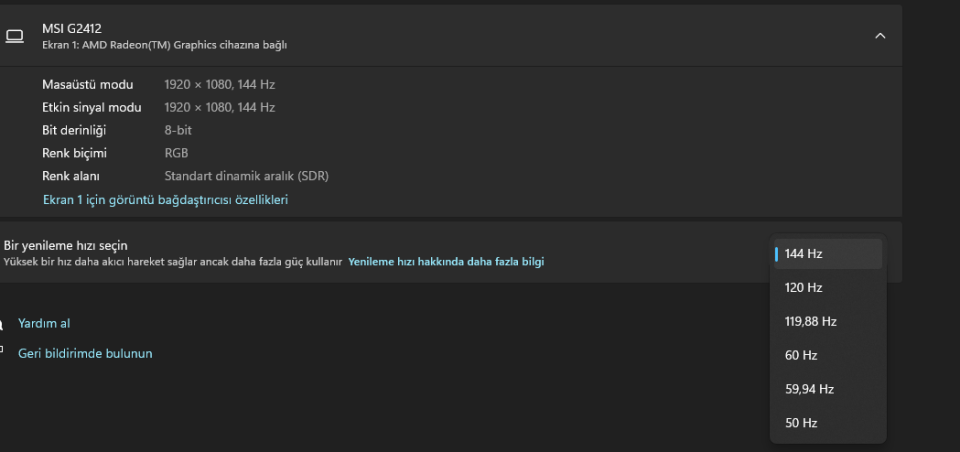Image resolution: width=960 pixels, height=452 pixels.
Task: Click the Bir yenileme hızı seçin heading
Action: [x=66, y=246]
